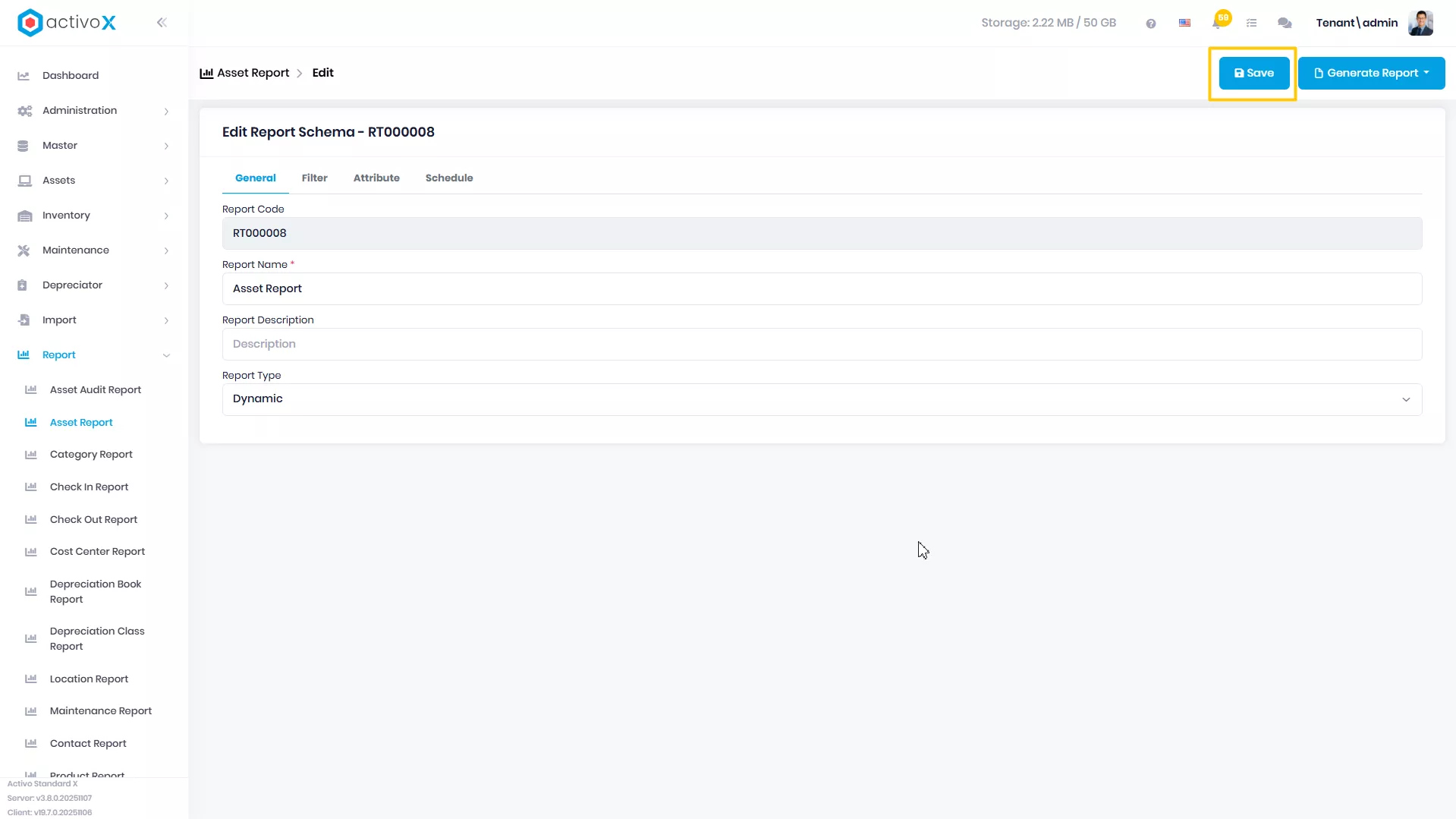The image size is (1456, 819).
Task: Open Depreciation Class Report link
Action: pyautogui.click(x=97, y=639)
